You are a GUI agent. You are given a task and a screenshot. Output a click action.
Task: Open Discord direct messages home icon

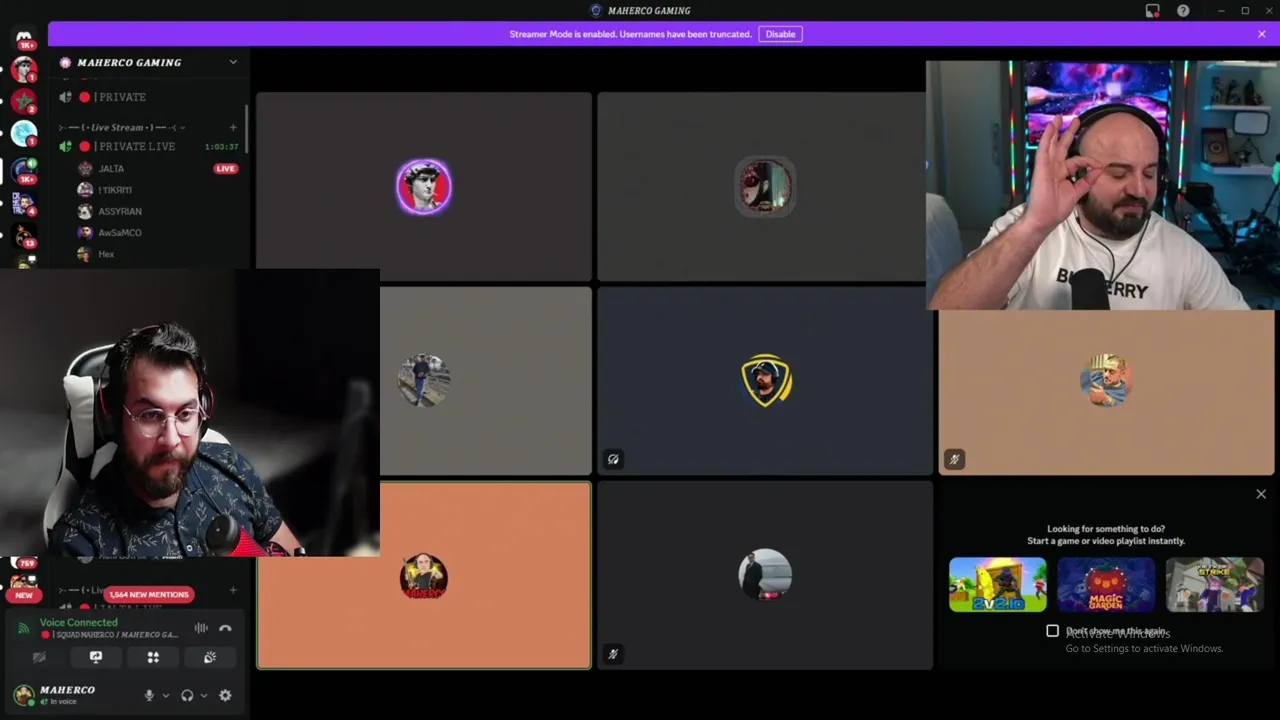pyautogui.click(x=24, y=38)
